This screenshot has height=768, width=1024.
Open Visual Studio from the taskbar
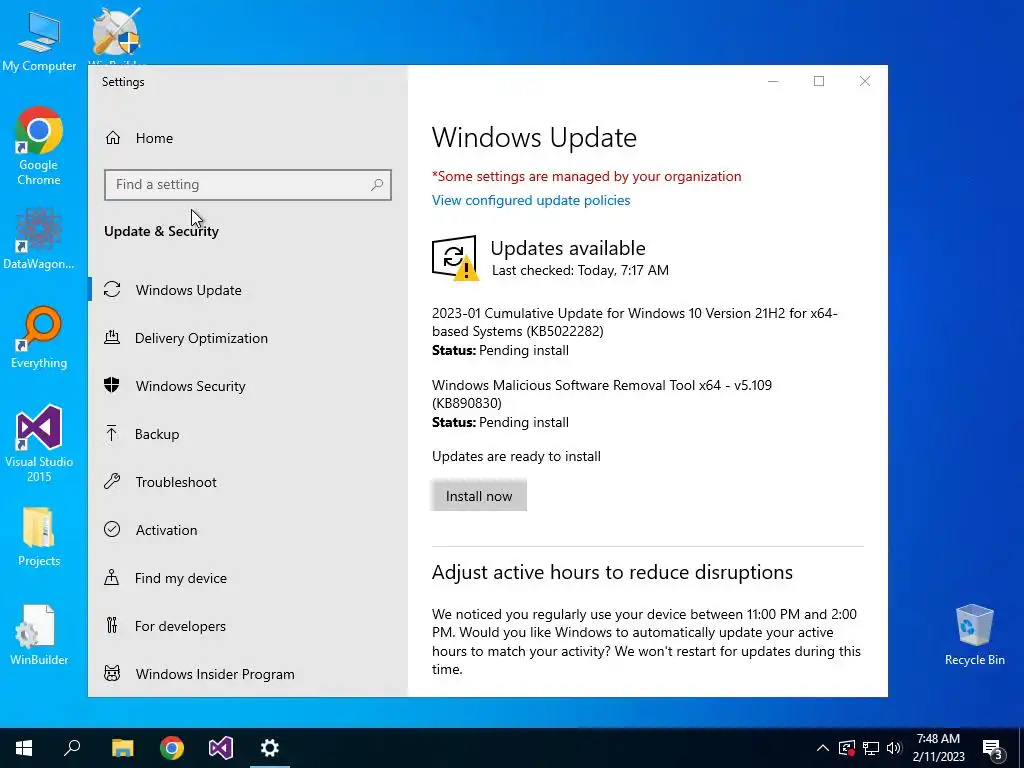coord(221,748)
